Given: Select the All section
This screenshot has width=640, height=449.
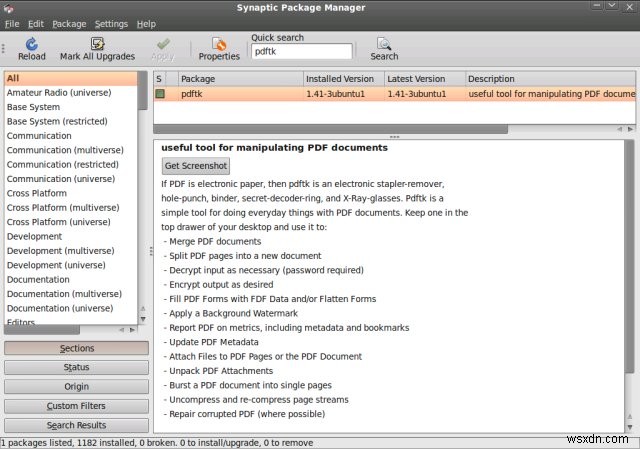Looking at the screenshot, I should 71,78.
